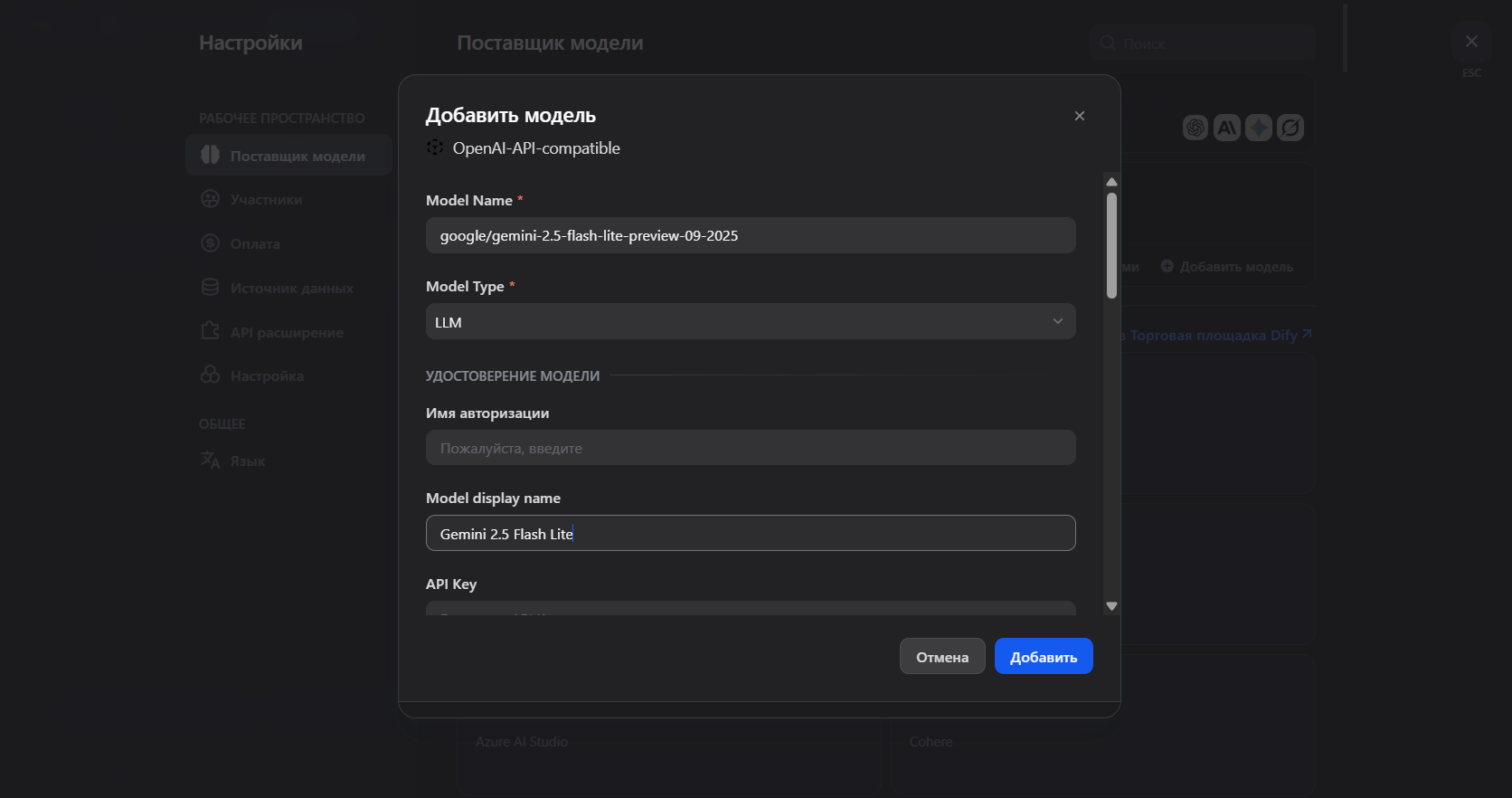The width and height of the screenshot is (1512, 798).
Task: Click the Gemini sparkle icon in provider row
Action: (x=1259, y=128)
